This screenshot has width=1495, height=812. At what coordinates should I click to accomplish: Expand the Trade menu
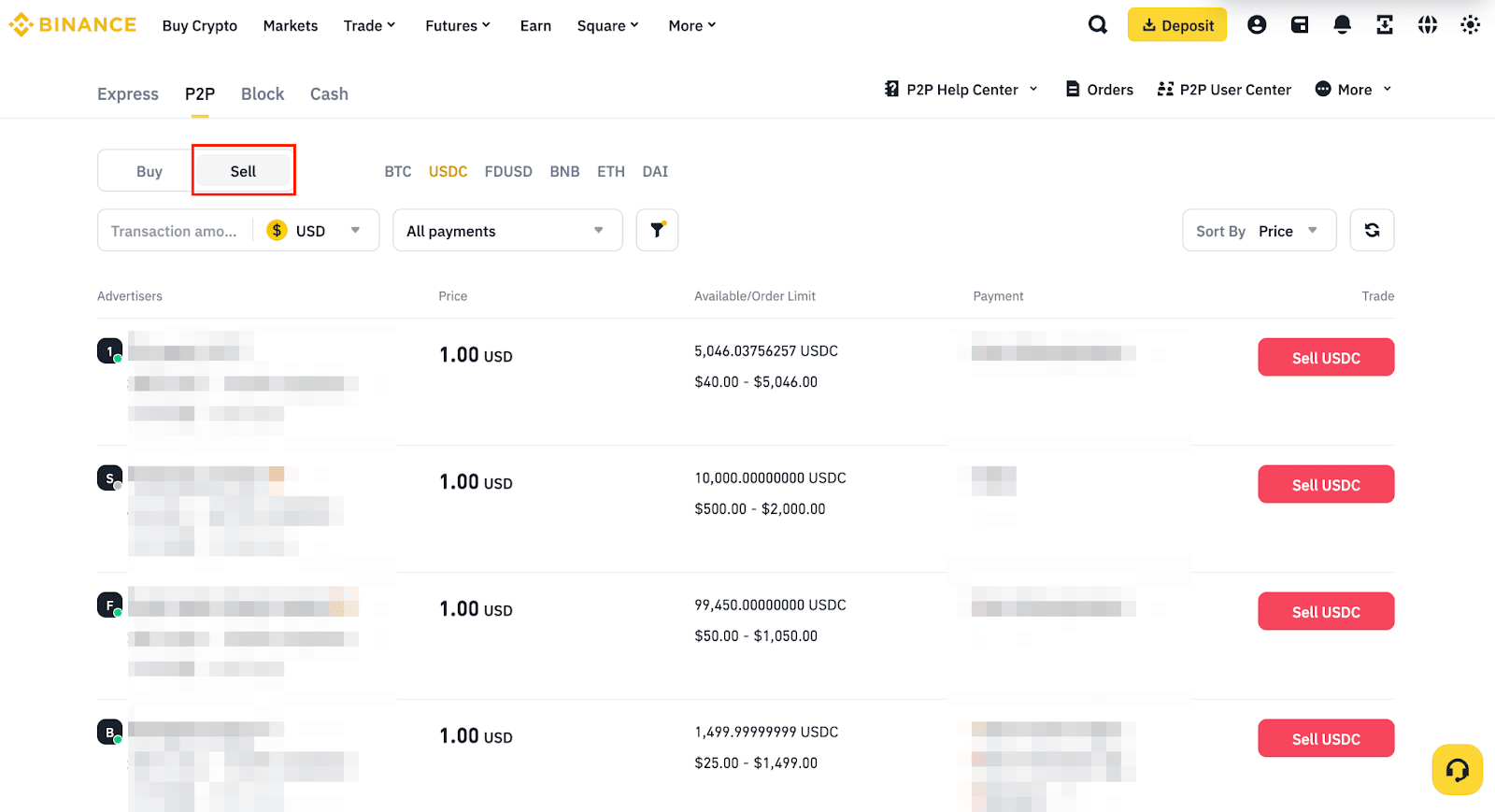tap(369, 25)
